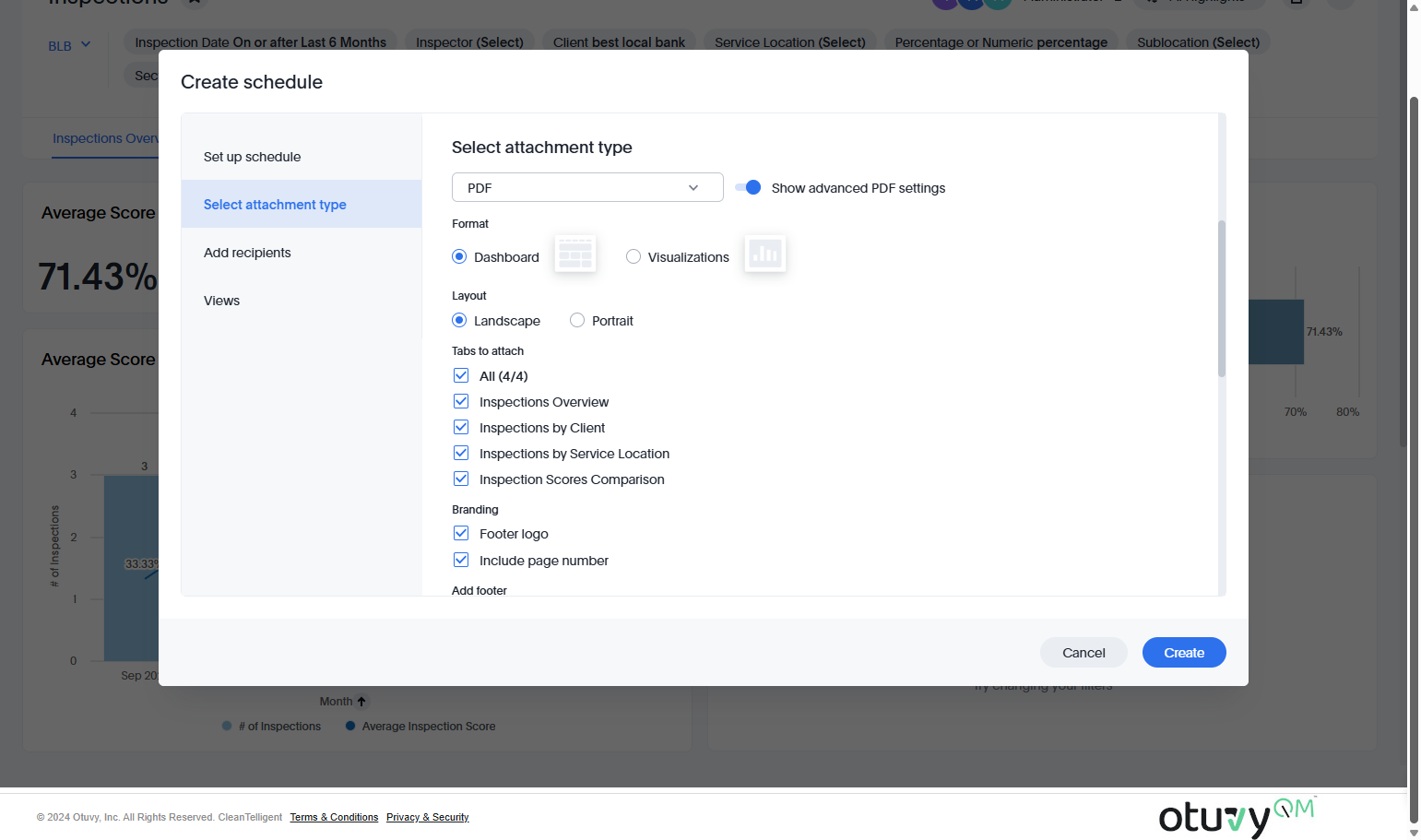Toggle Show advanced PDF settings switch
1421x840 pixels.
(748, 187)
